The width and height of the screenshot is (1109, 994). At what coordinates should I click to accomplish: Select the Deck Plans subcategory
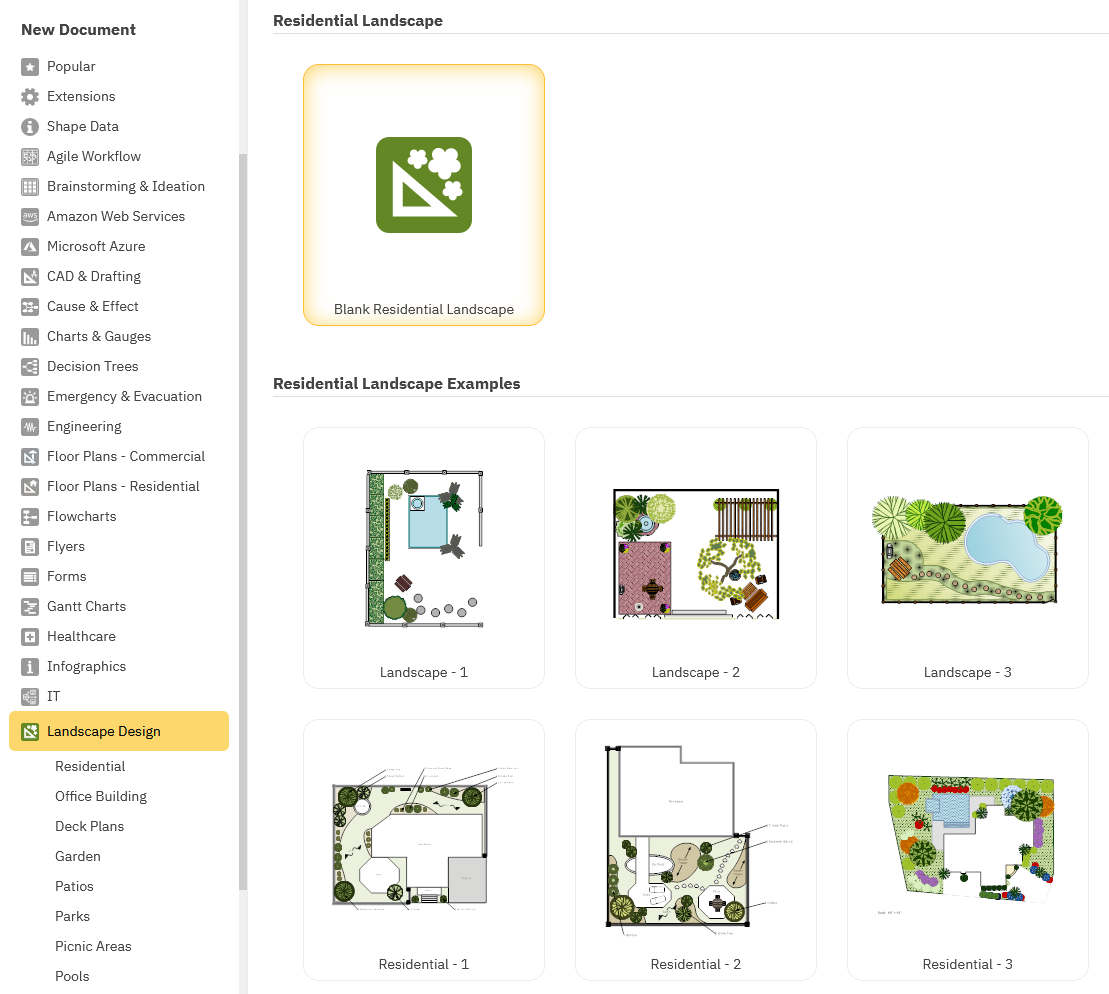coord(90,827)
